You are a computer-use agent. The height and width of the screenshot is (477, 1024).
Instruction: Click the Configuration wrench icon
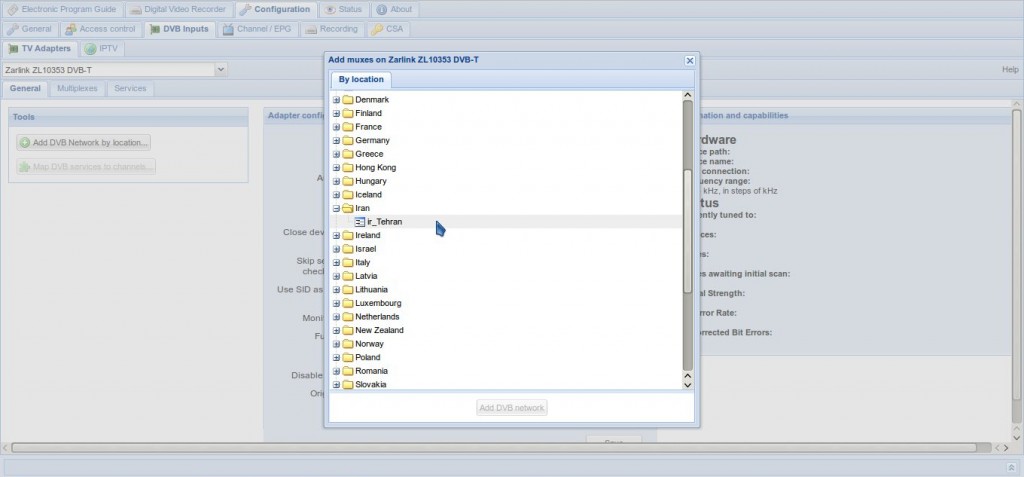(245, 10)
